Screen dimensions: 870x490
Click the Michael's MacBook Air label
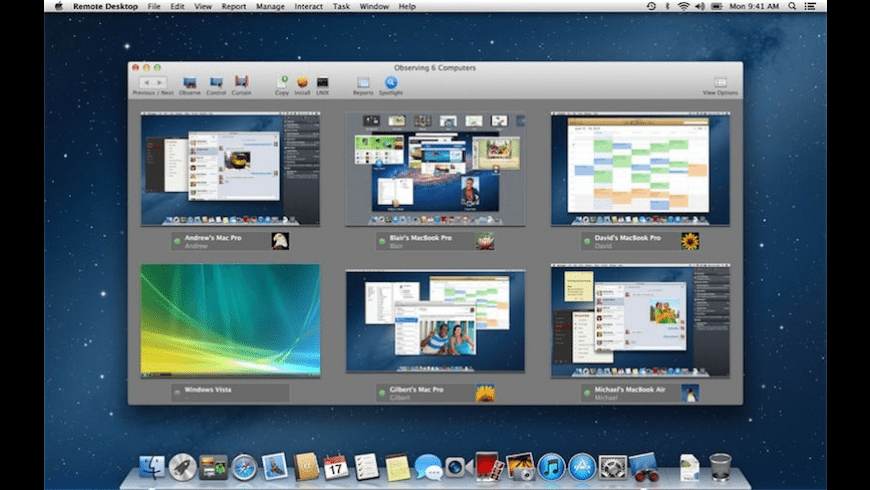[x=630, y=390]
